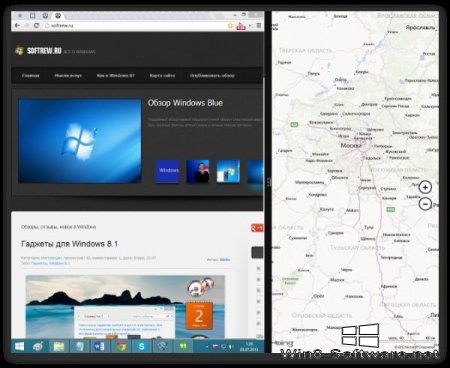The width and height of the screenshot is (450, 368).
Task: Open the red extension icon in Chrome toolbar
Action: point(241,26)
